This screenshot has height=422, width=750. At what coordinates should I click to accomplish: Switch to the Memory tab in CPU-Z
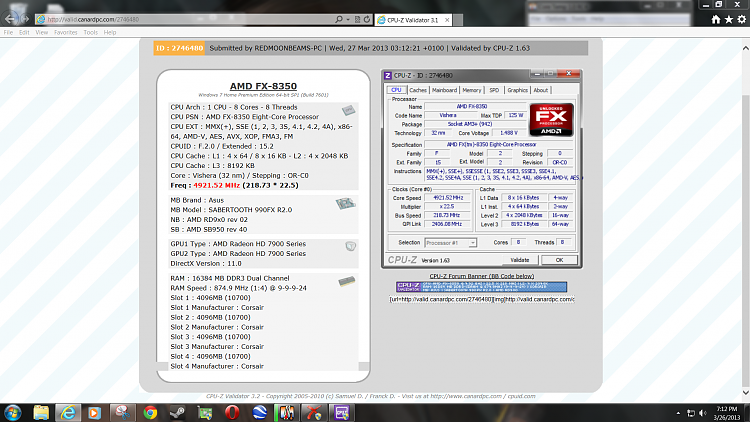(x=472, y=90)
